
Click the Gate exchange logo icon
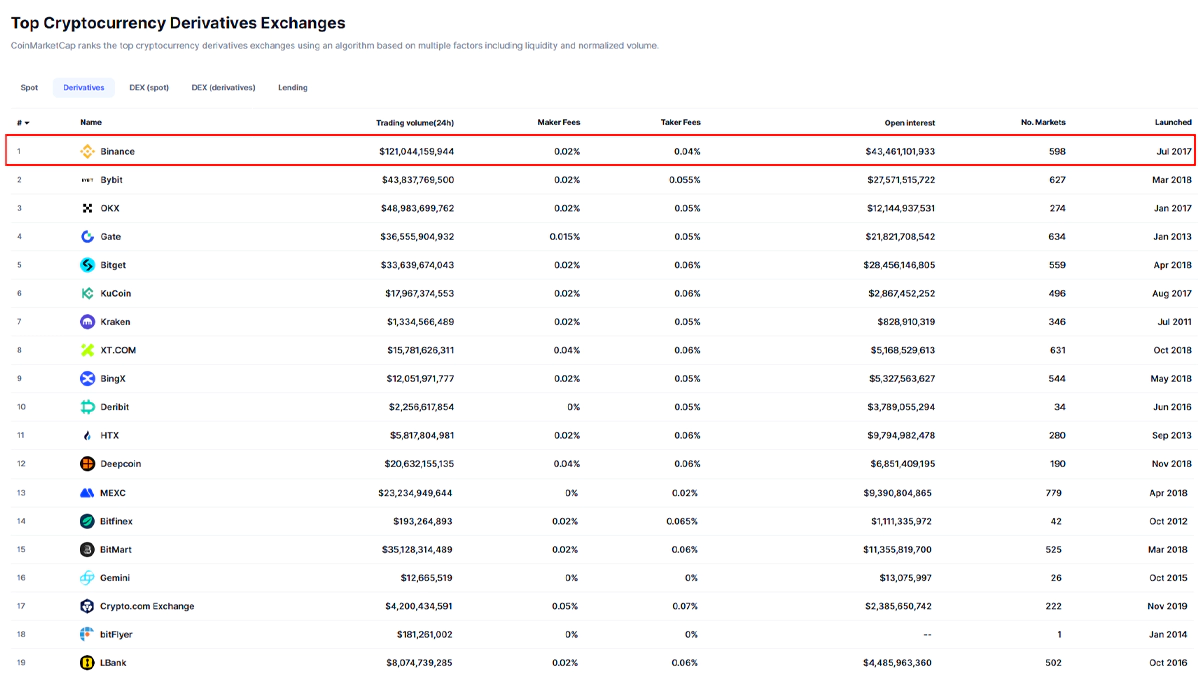point(88,237)
